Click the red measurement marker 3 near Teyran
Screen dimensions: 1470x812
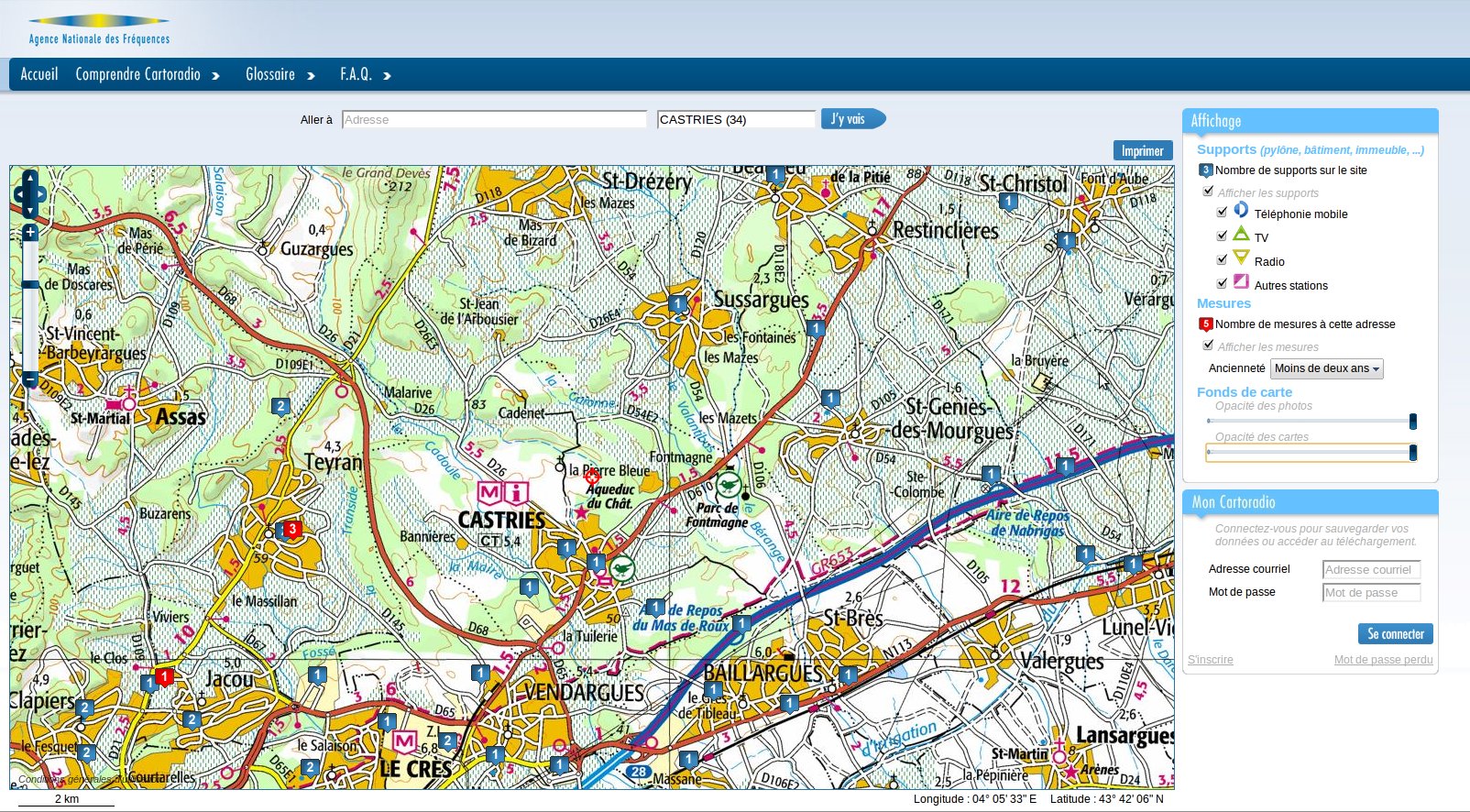[292, 529]
